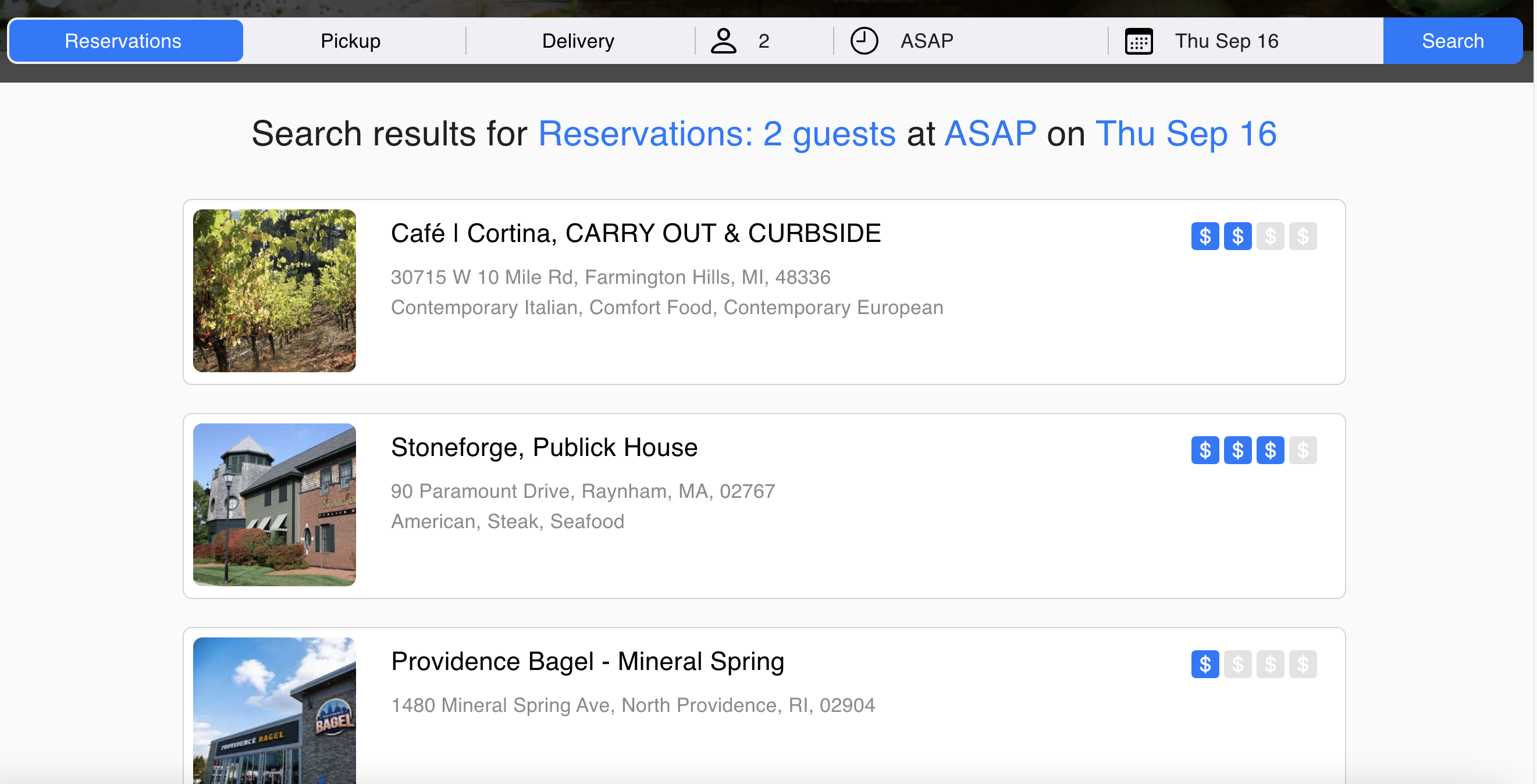Open Providence Bagel - Mineral Spring title

click(587, 662)
